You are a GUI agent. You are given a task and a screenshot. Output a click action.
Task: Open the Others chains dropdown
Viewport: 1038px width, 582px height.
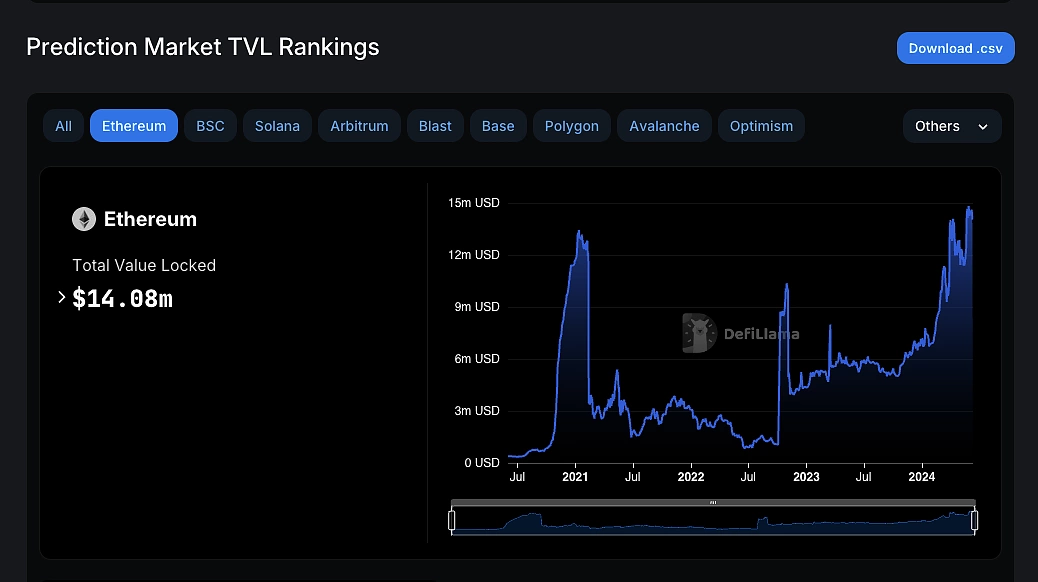pos(951,126)
